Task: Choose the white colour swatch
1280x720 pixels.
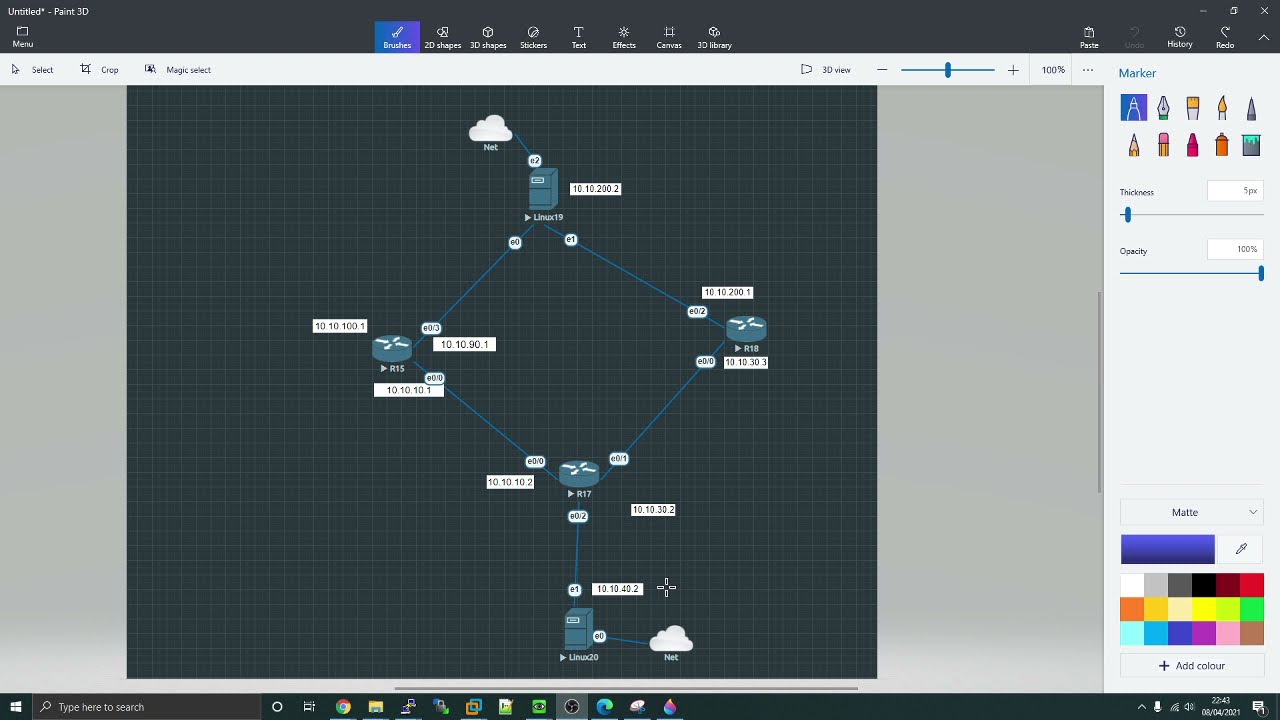Action: pyautogui.click(x=1132, y=585)
